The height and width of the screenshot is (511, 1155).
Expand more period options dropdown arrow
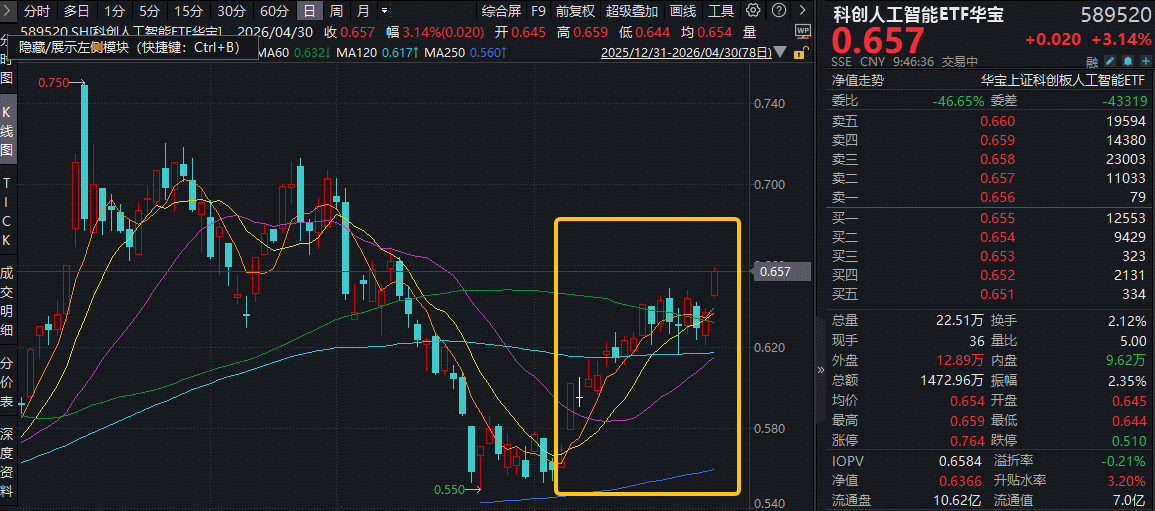[x=385, y=11]
